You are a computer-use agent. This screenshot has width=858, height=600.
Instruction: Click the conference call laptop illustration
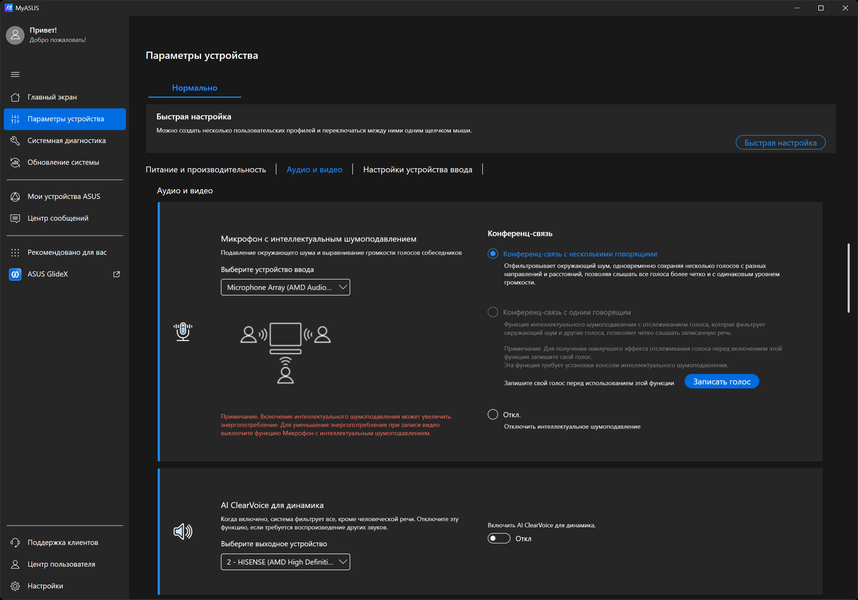coord(285,353)
